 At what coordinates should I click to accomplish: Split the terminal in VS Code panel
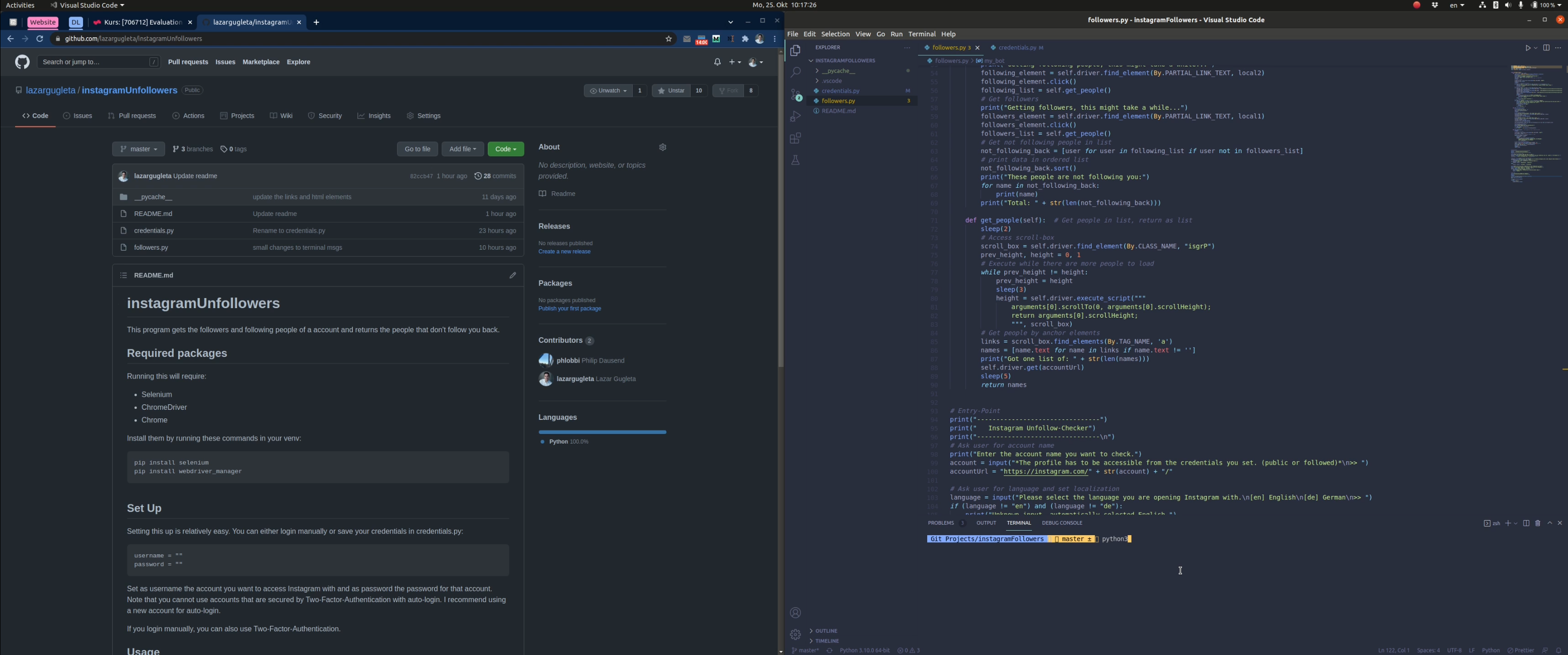1526,524
